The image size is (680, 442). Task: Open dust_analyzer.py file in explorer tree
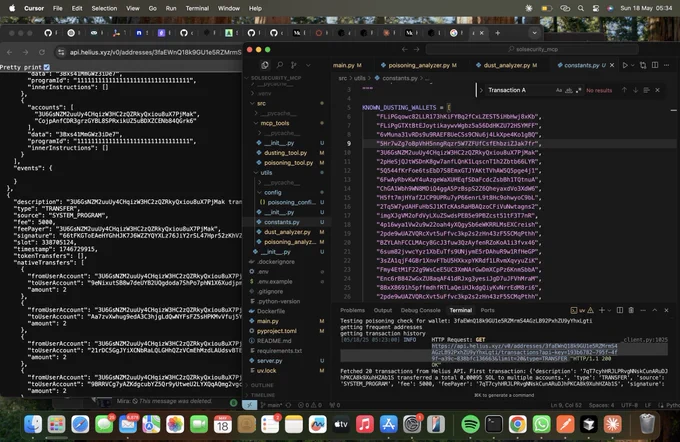(287, 232)
